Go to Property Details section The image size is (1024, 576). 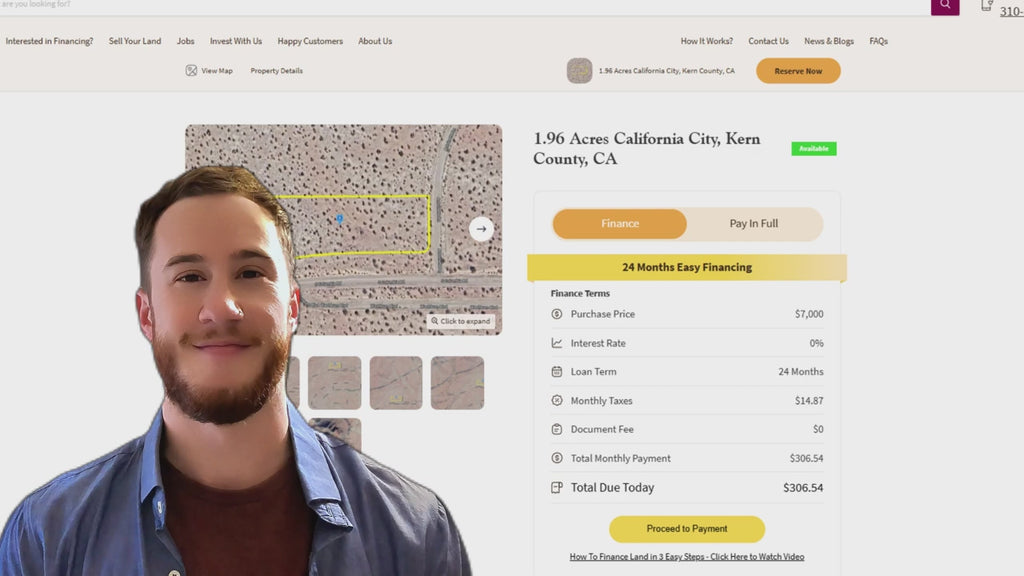(x=276, y=71)
